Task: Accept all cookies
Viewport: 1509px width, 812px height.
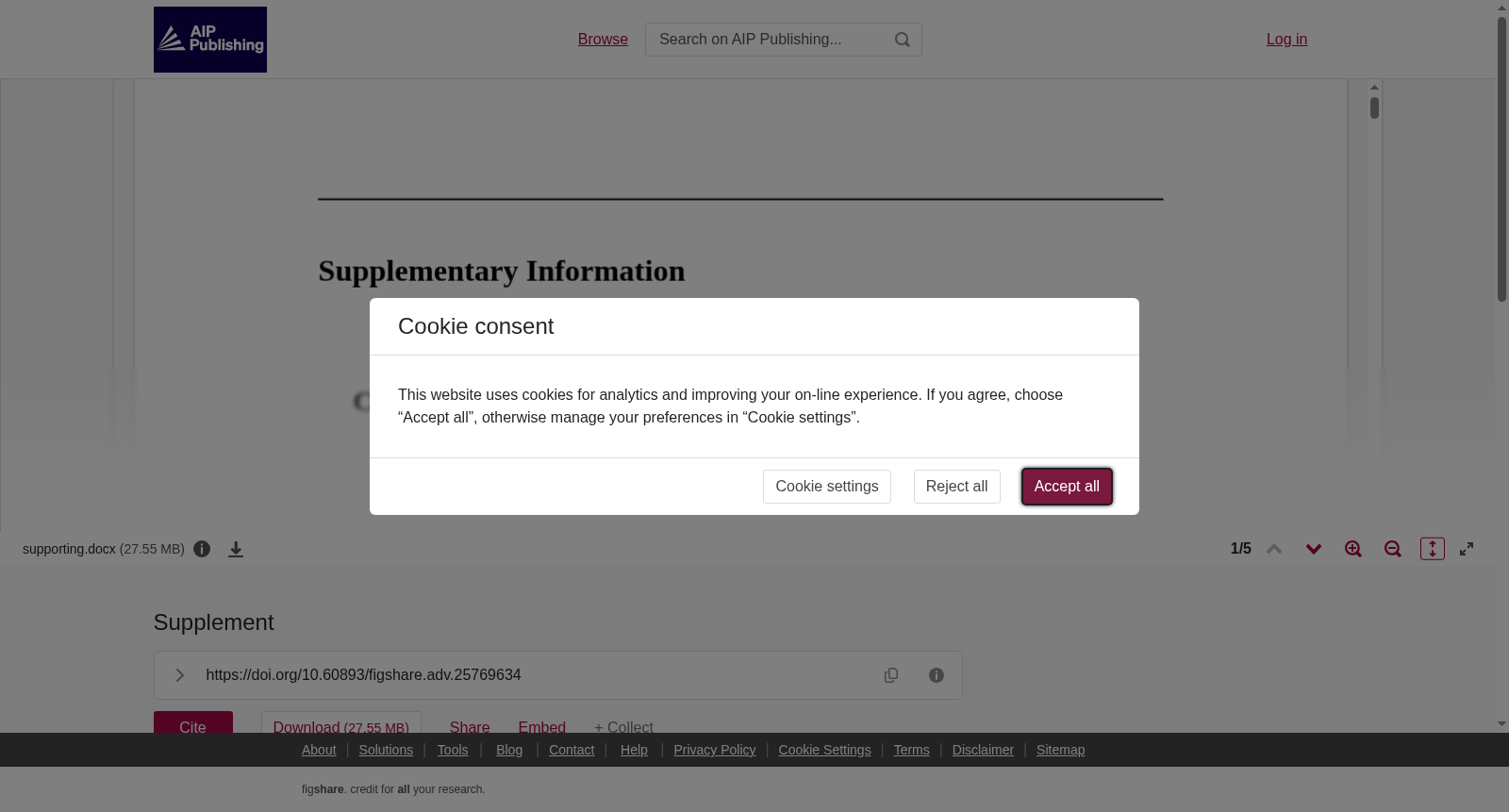Action: point(1067,487)
